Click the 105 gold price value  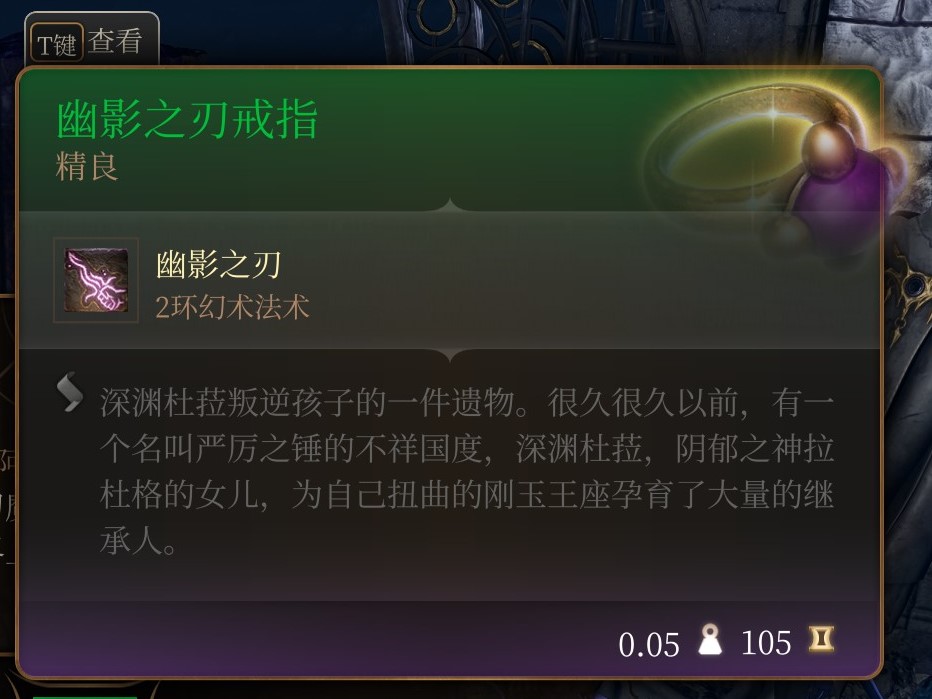coord(766,643)
